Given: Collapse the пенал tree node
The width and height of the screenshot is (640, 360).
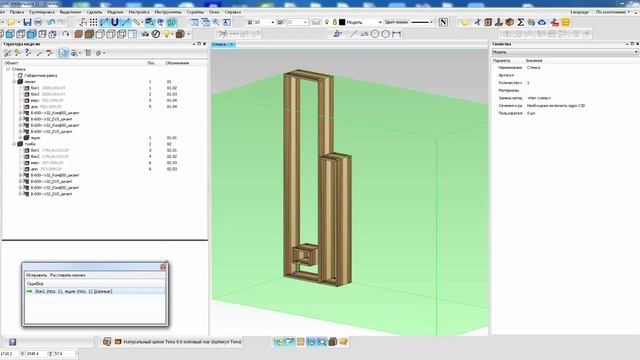Looking at the screenshot, I should [14, 82].
